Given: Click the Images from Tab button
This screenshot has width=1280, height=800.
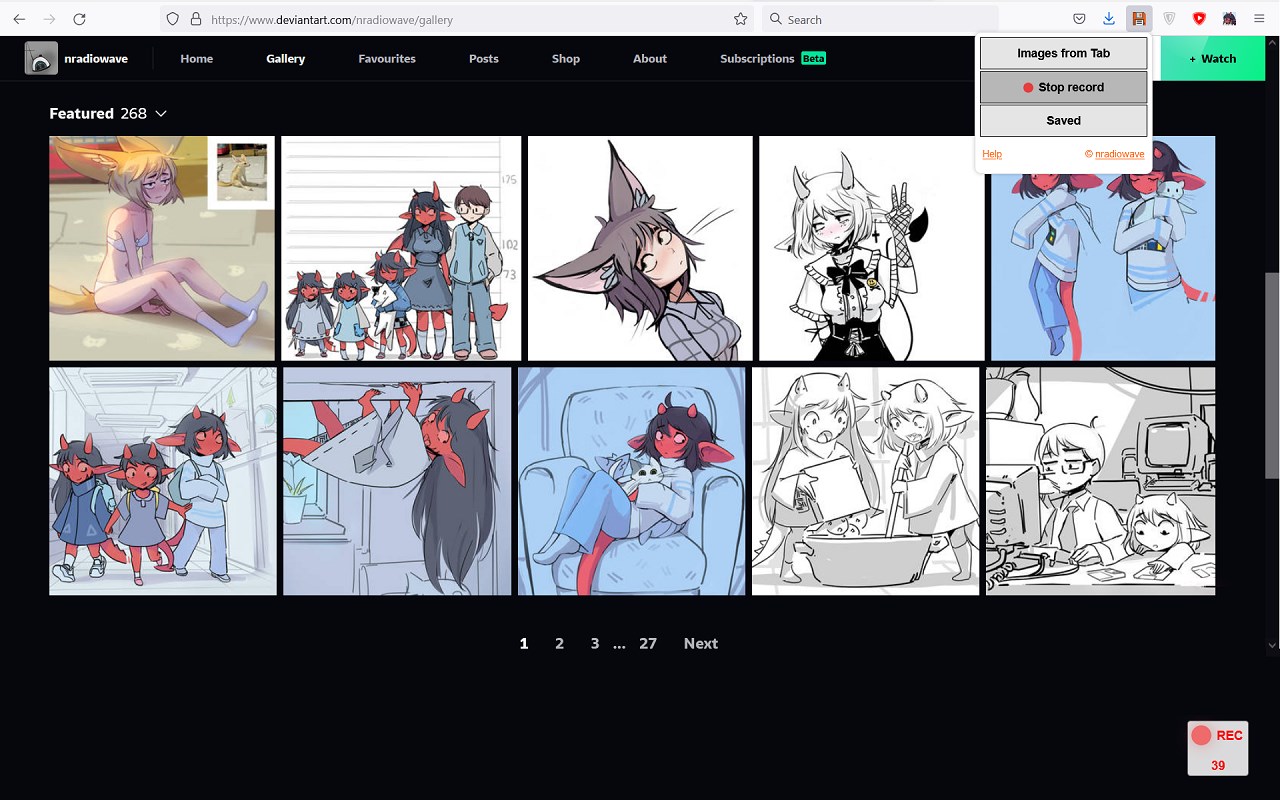Looking at the screenshot, I should (1063, 53).
